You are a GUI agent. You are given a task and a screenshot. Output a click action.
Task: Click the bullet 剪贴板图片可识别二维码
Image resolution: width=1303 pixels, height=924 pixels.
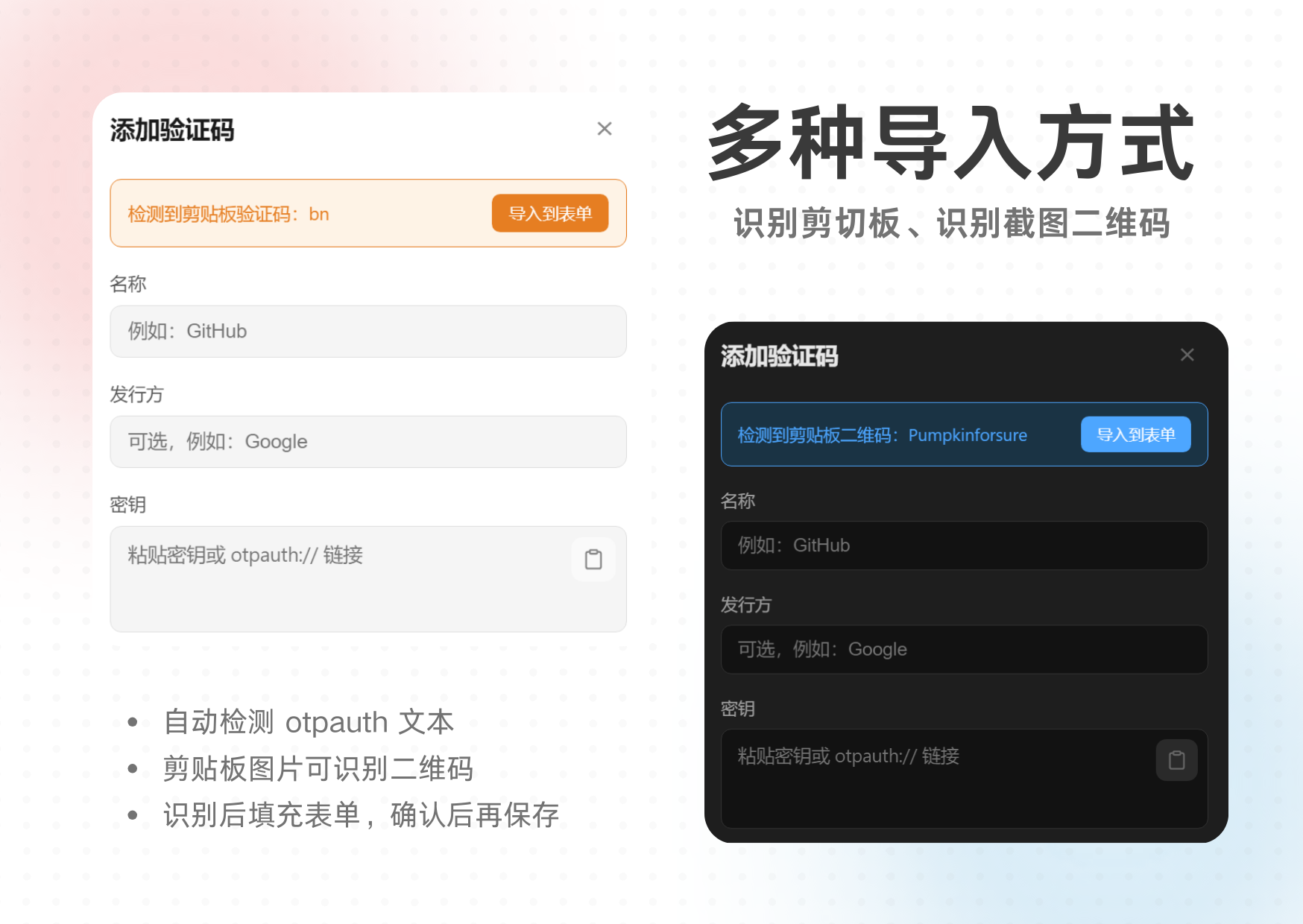(318, 768)
